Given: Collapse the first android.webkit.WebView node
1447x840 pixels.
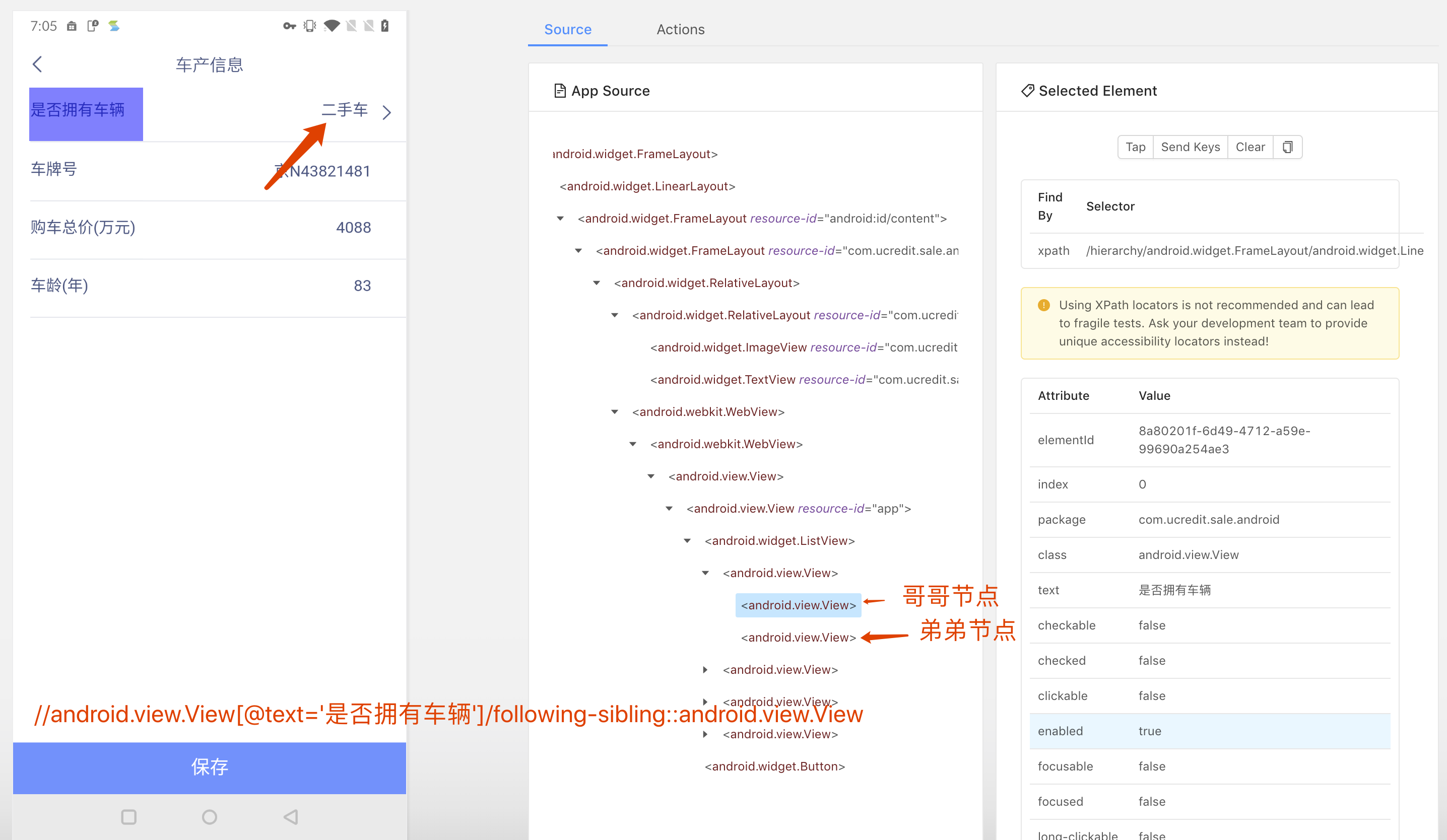Looking at the screenshot, I should [x=615, y=412].
